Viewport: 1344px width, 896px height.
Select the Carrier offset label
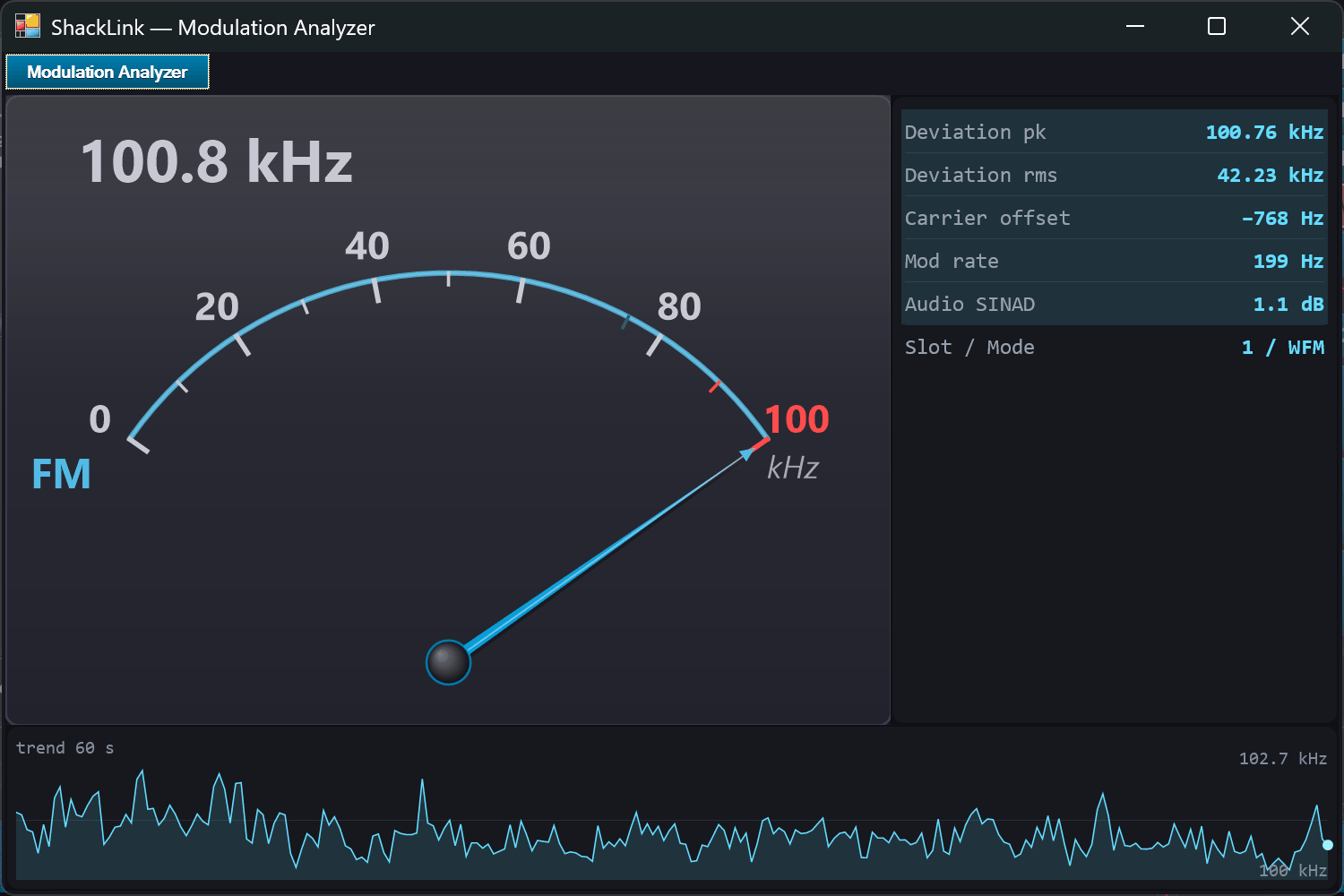click(986, 219)
